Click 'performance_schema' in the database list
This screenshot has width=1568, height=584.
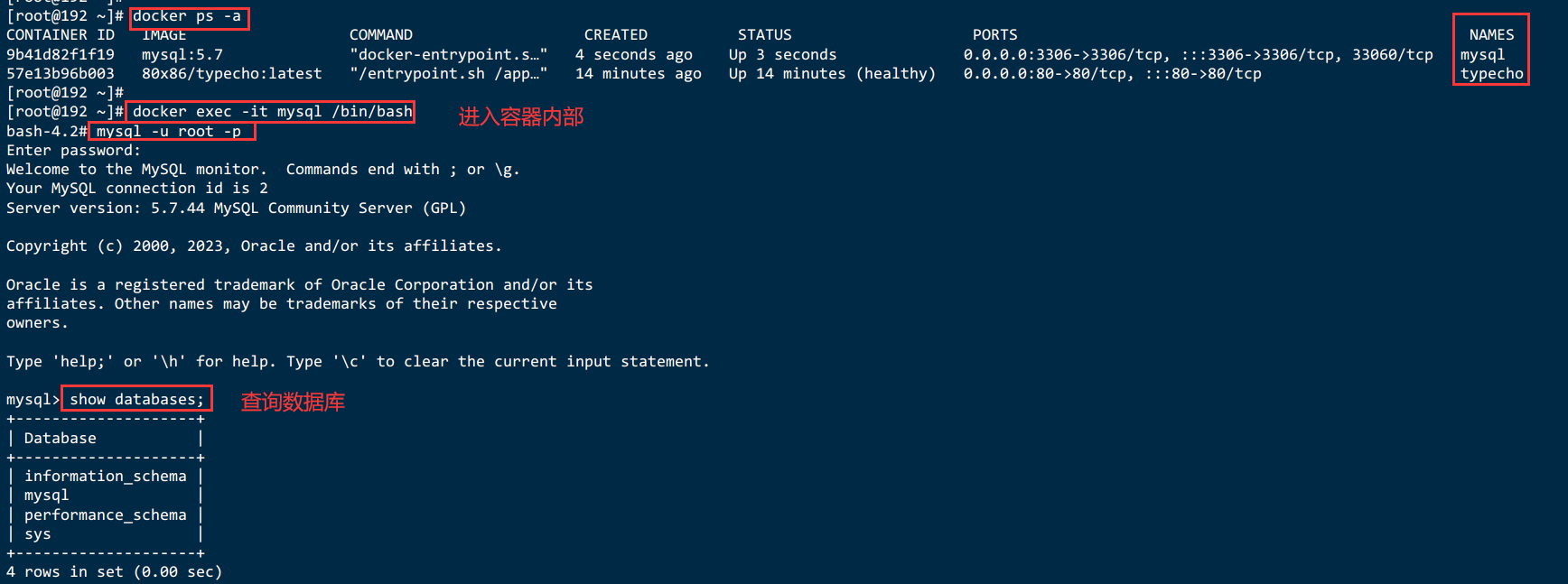[x=106, y=514]
